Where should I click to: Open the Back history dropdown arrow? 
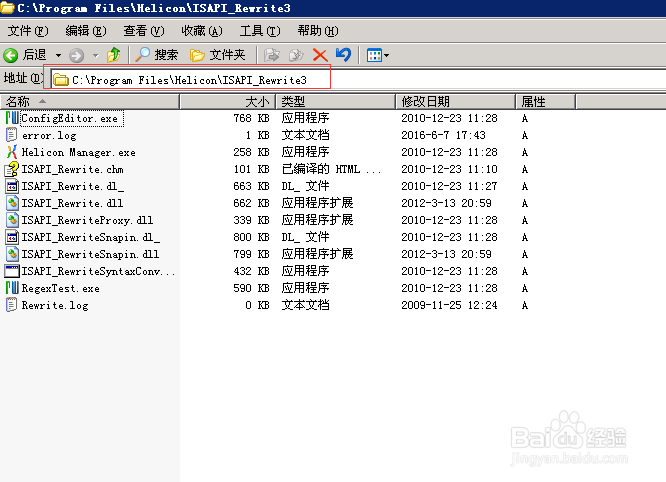(x=58, y=55)
